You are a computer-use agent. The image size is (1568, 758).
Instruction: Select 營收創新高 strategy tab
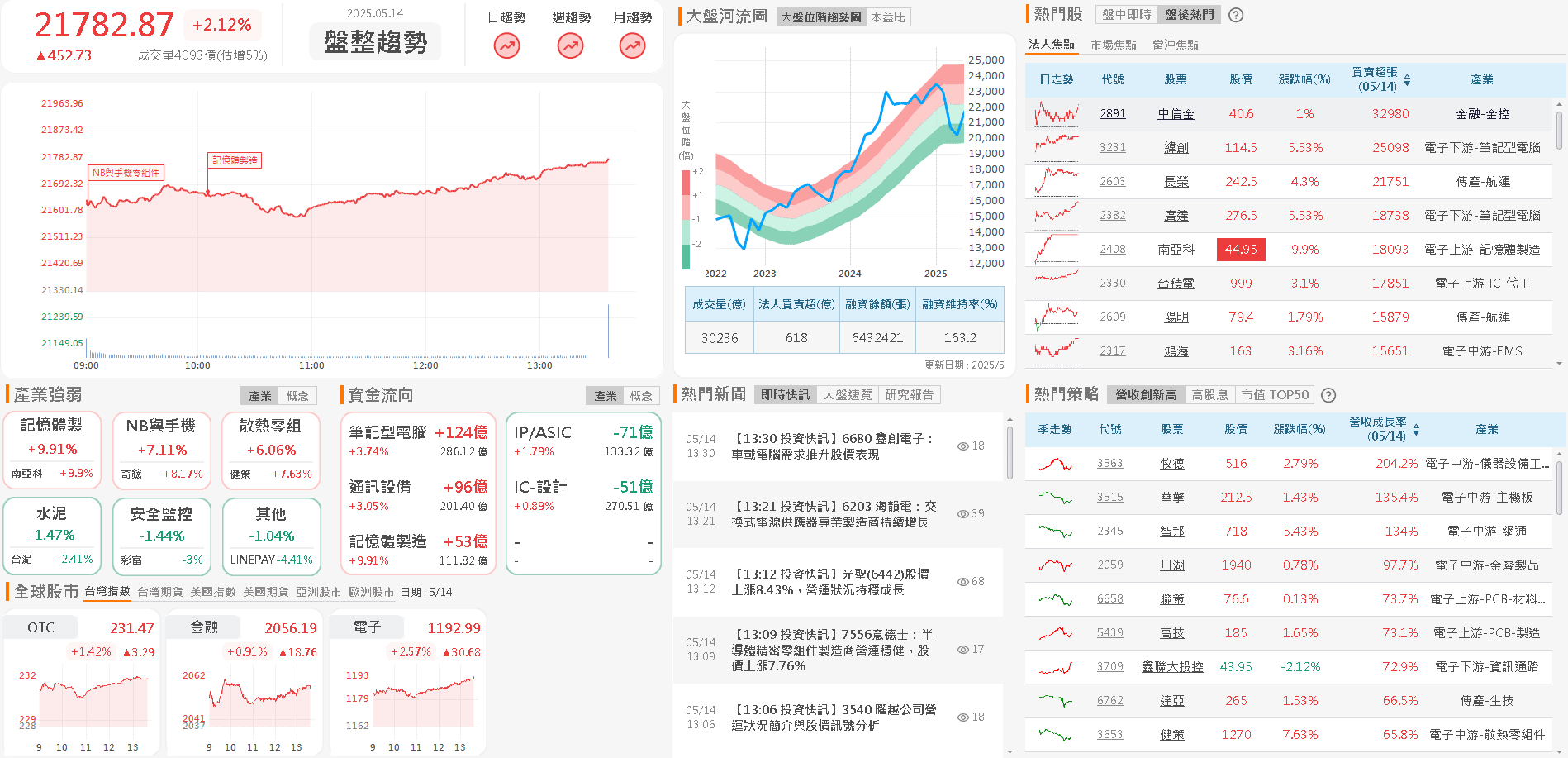(1146, 395)
